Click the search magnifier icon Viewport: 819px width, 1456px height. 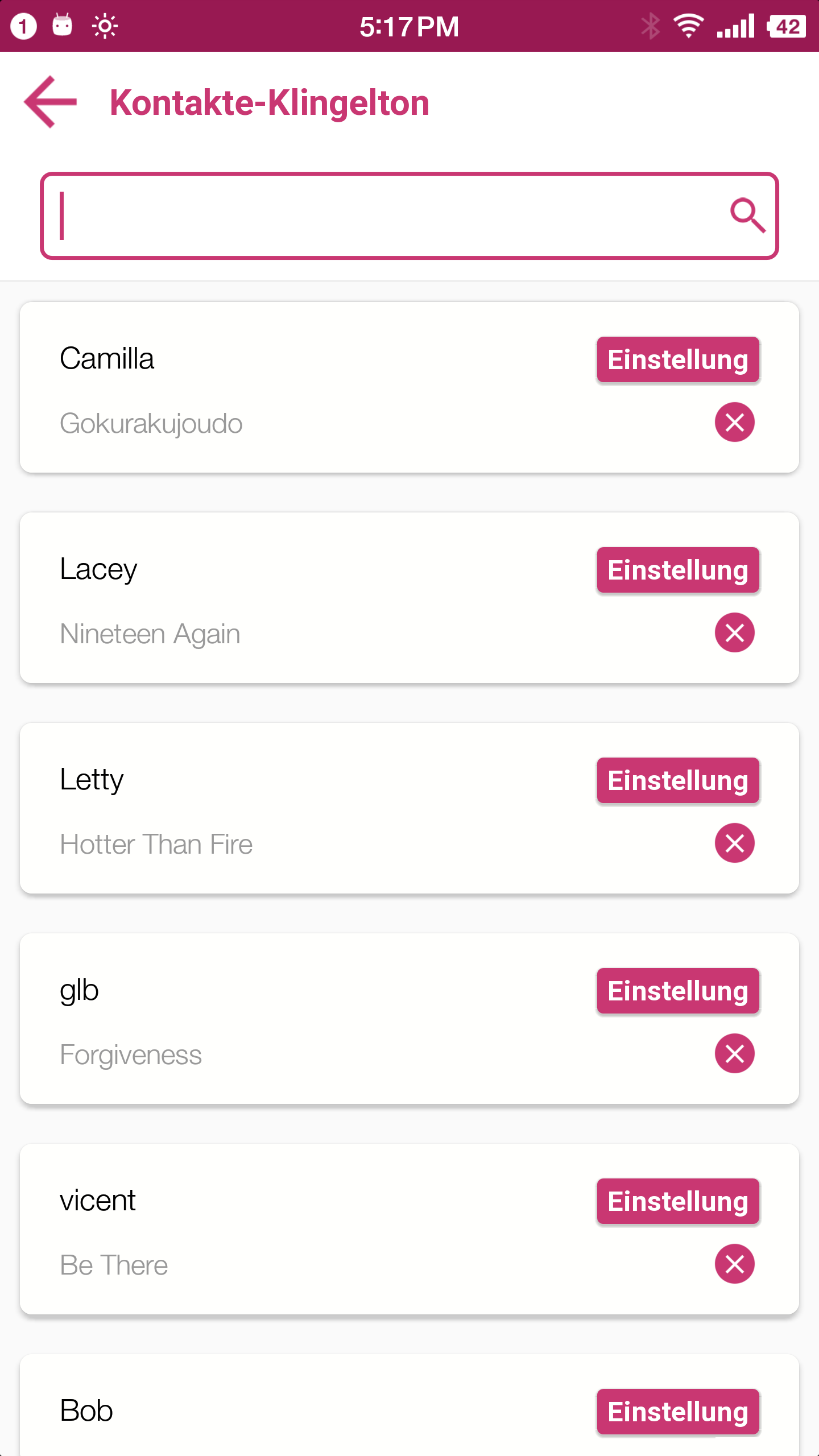point(747,216)
